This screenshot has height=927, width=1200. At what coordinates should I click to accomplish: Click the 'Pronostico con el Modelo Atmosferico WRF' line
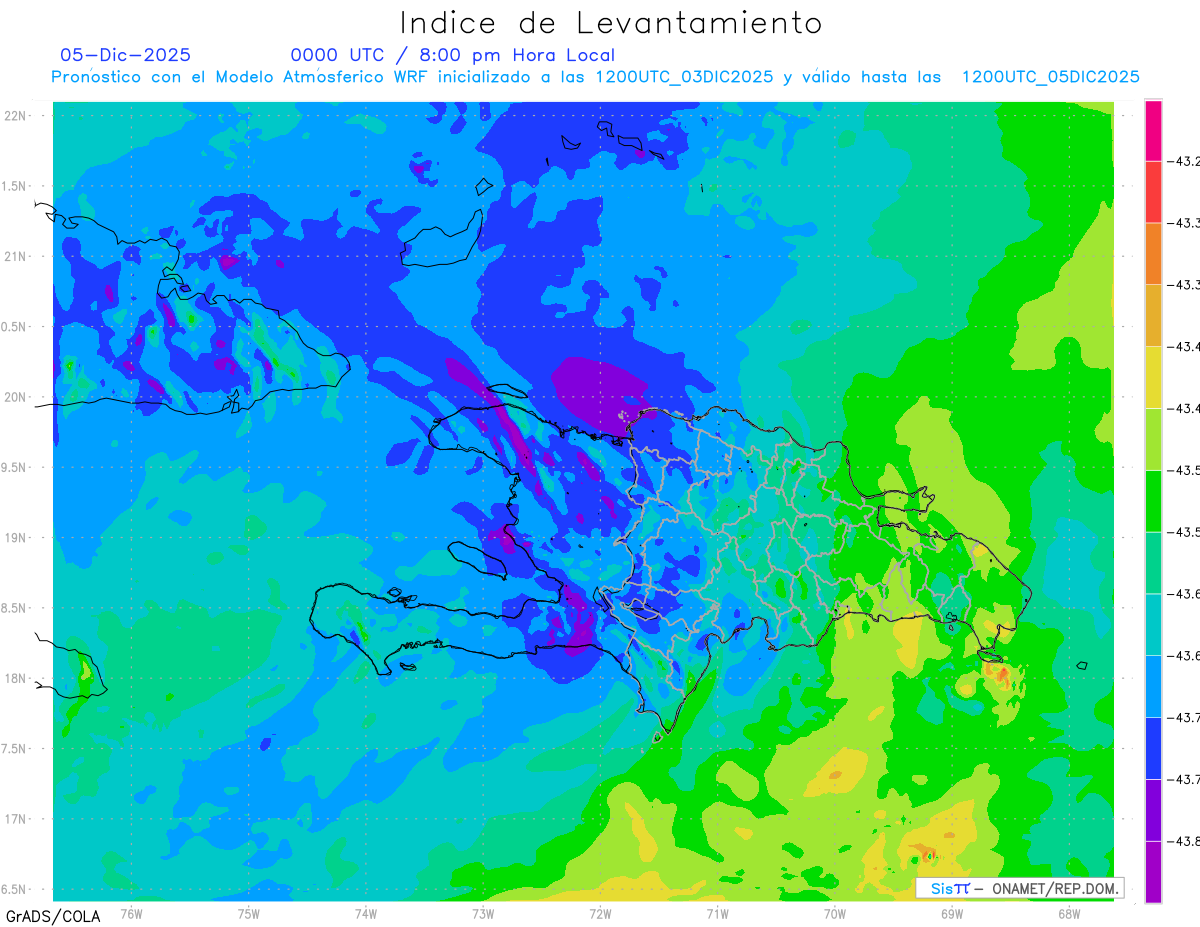point(595,77)
